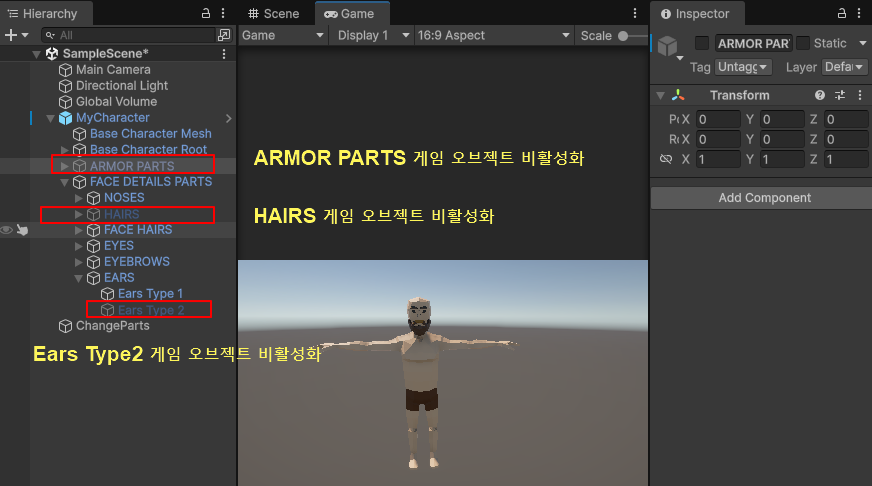Open SampleScene three-dot options menu

(x=223, y=54)
